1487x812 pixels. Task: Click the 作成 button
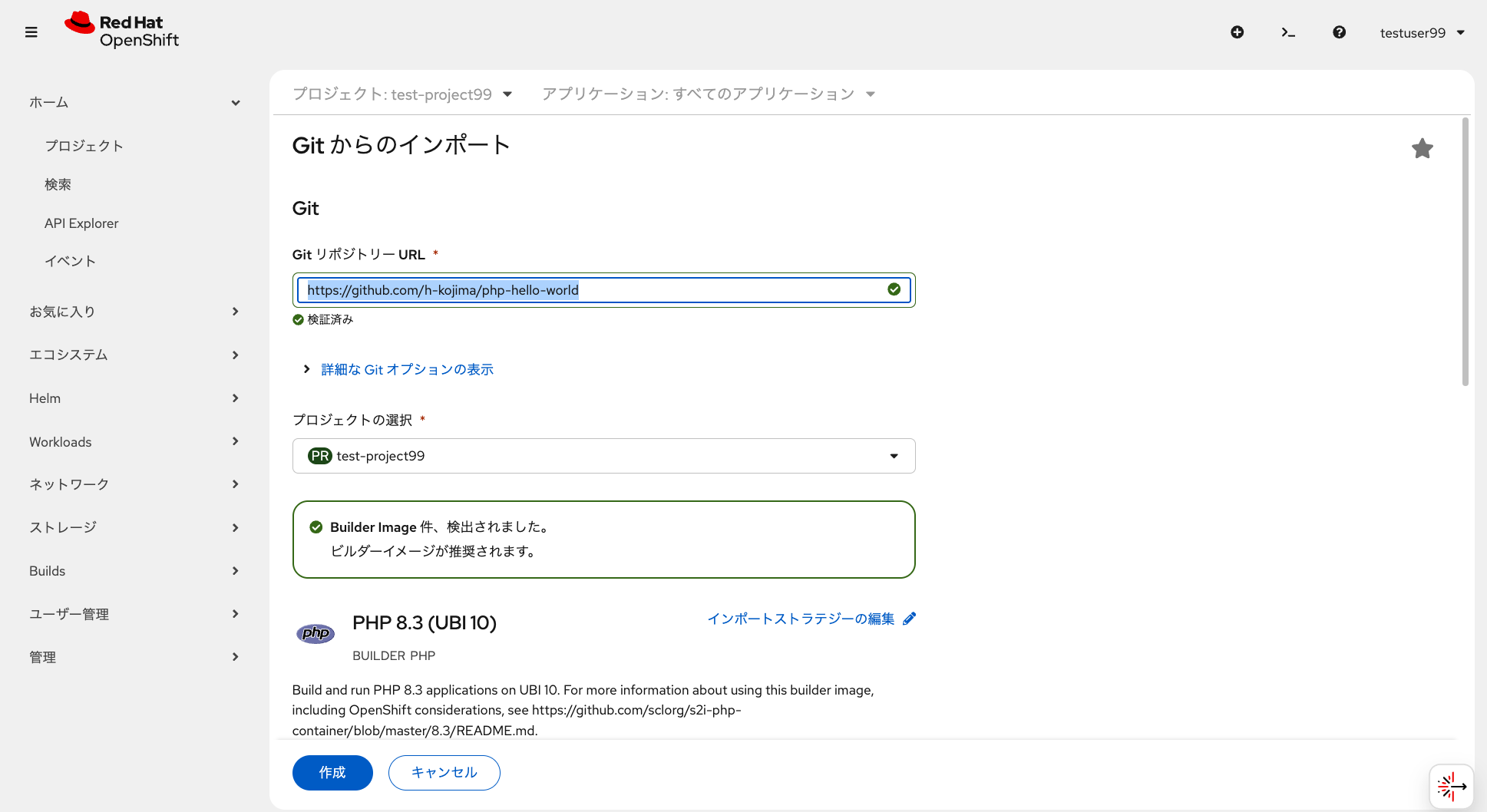point(332,772)
